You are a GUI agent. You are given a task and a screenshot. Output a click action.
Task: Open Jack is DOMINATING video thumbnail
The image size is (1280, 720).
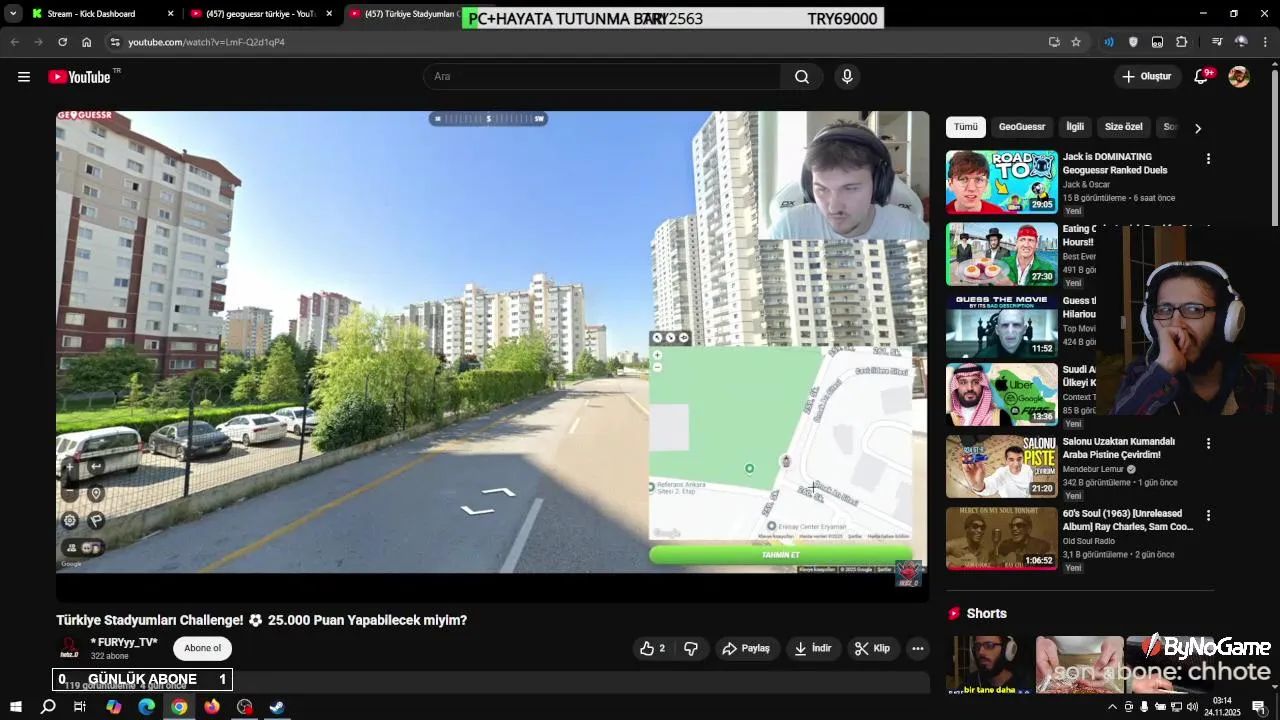[x=1001, y=182]
